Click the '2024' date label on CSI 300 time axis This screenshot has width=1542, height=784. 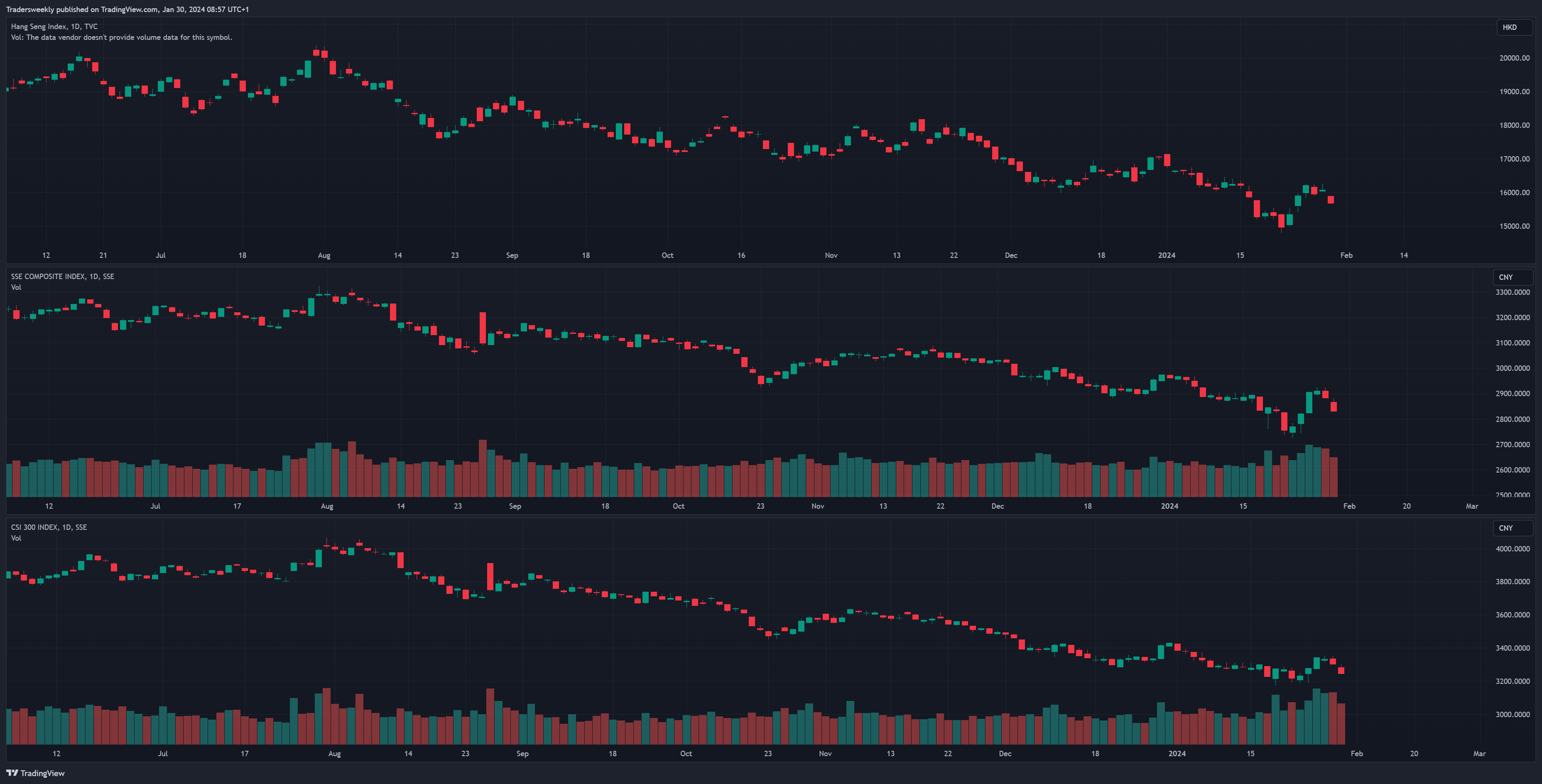pos(1177,753)
